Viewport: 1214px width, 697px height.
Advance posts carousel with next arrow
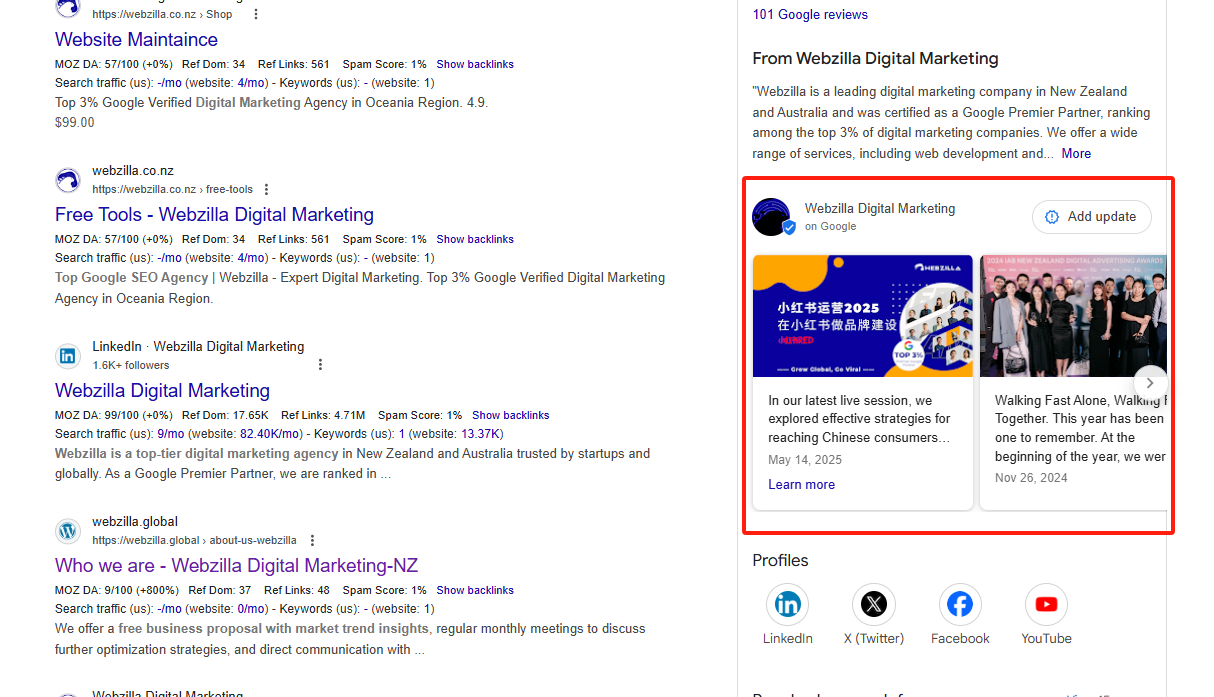1150,383
